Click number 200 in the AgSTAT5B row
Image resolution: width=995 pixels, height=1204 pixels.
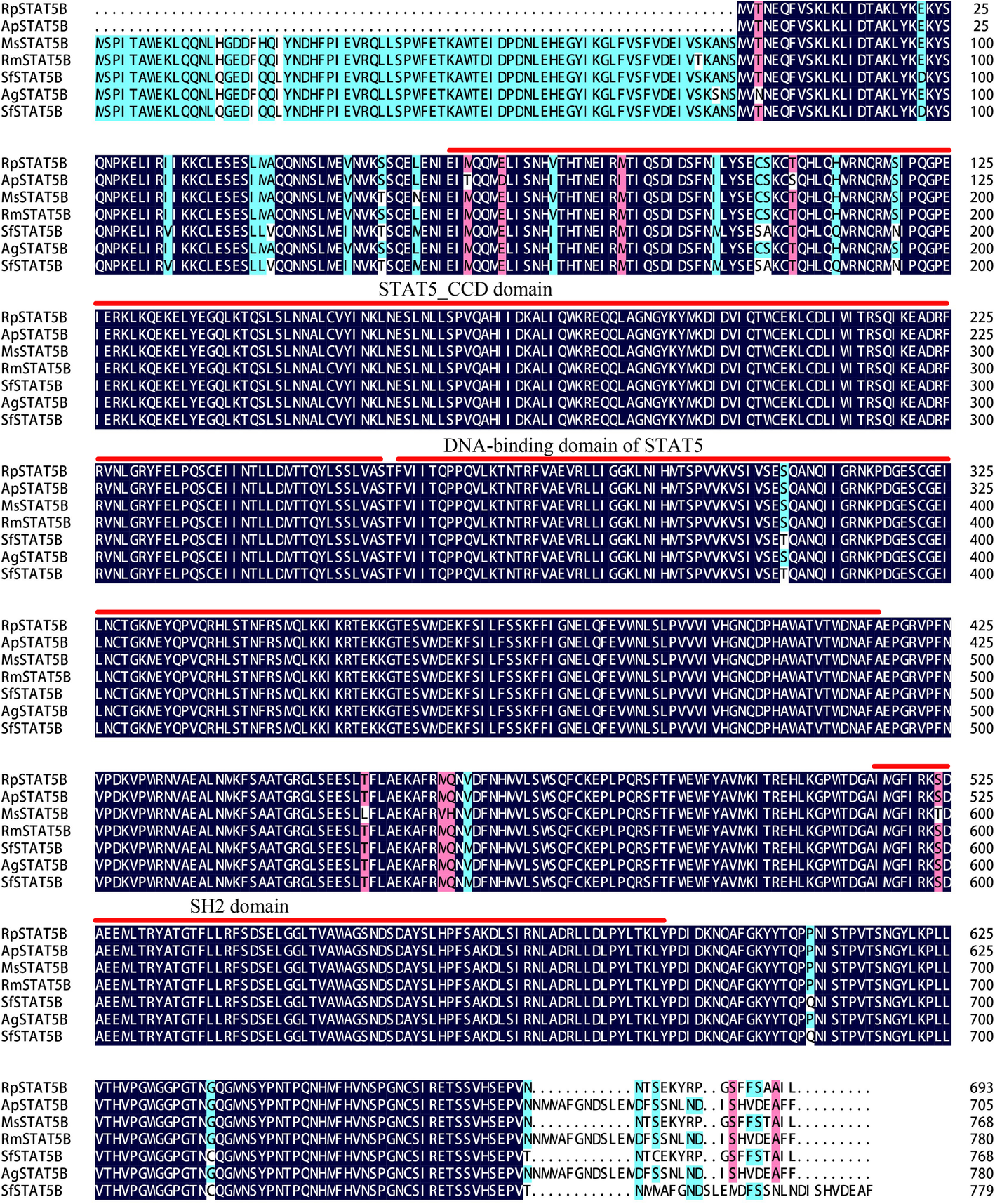click(982, 249)
